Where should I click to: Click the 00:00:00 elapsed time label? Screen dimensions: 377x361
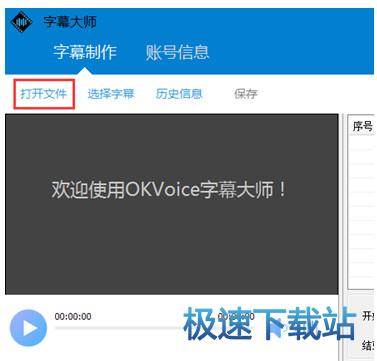point(73,316)
